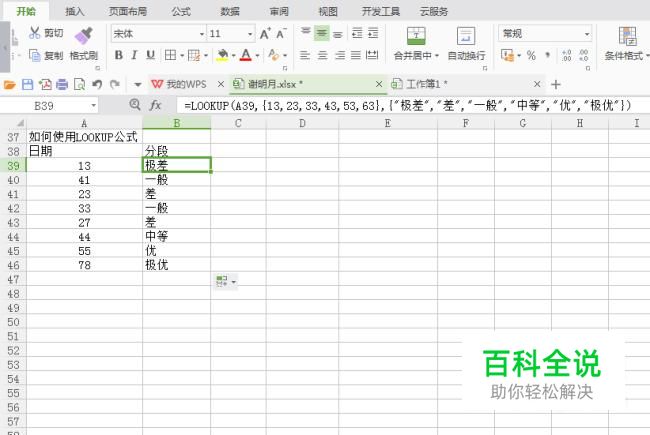
Task: Click the undo arrow
Action: coord(97,85)
